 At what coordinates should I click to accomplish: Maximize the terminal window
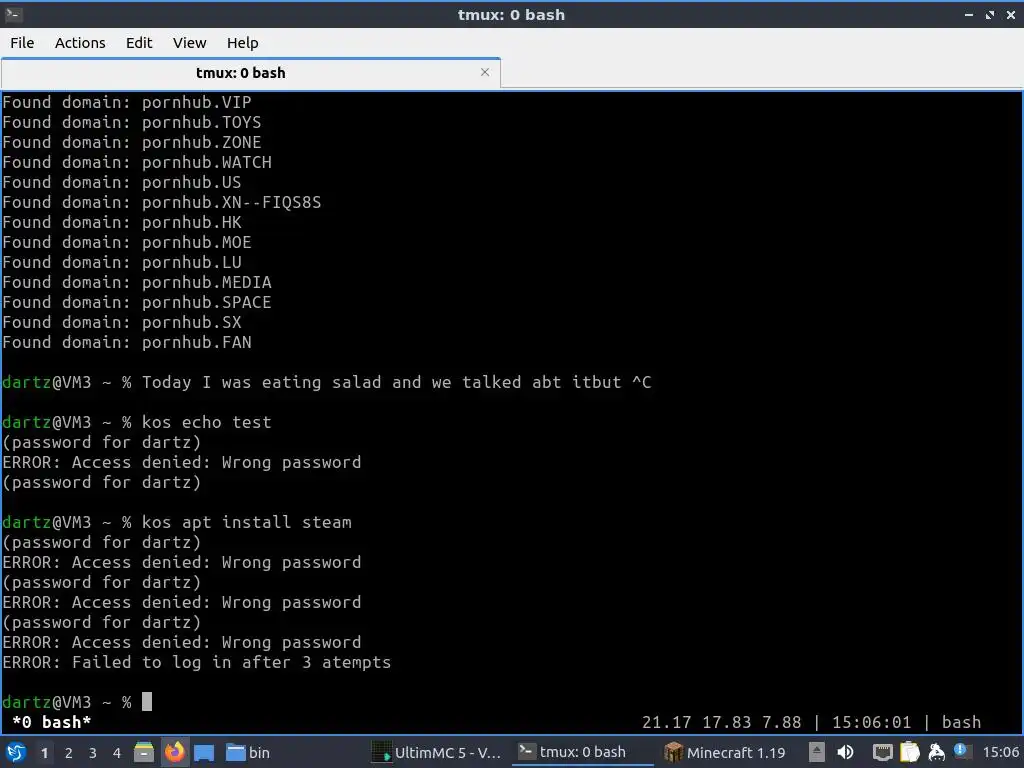(989, 14)
